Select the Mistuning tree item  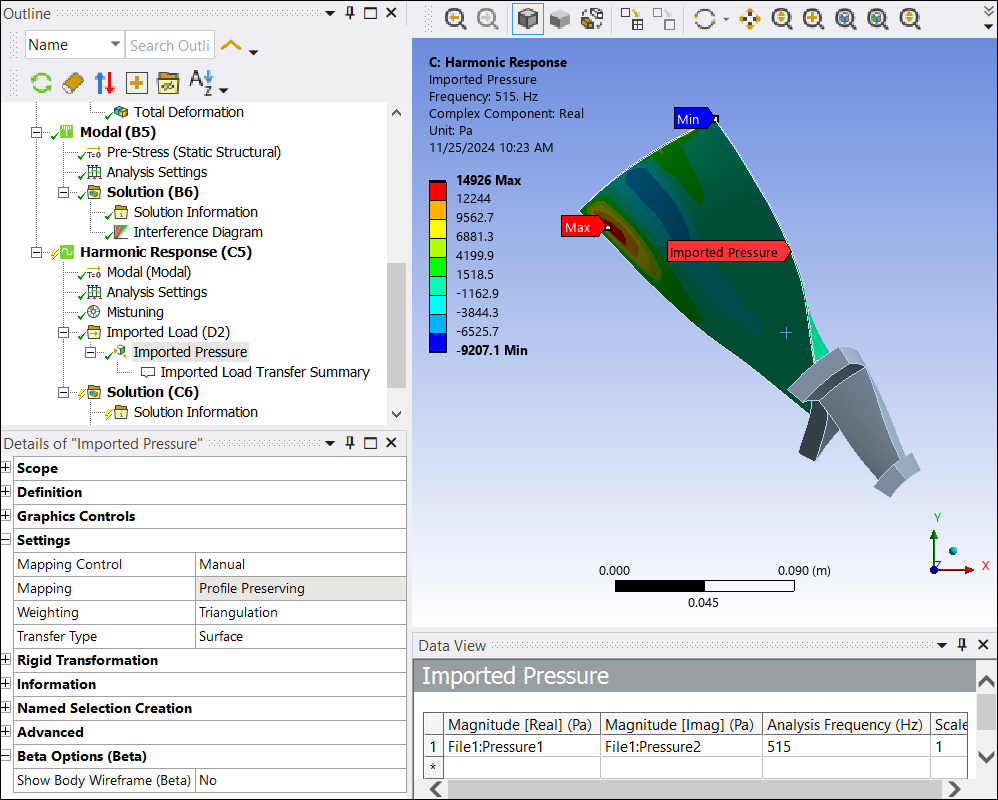[x=135, y=312]
